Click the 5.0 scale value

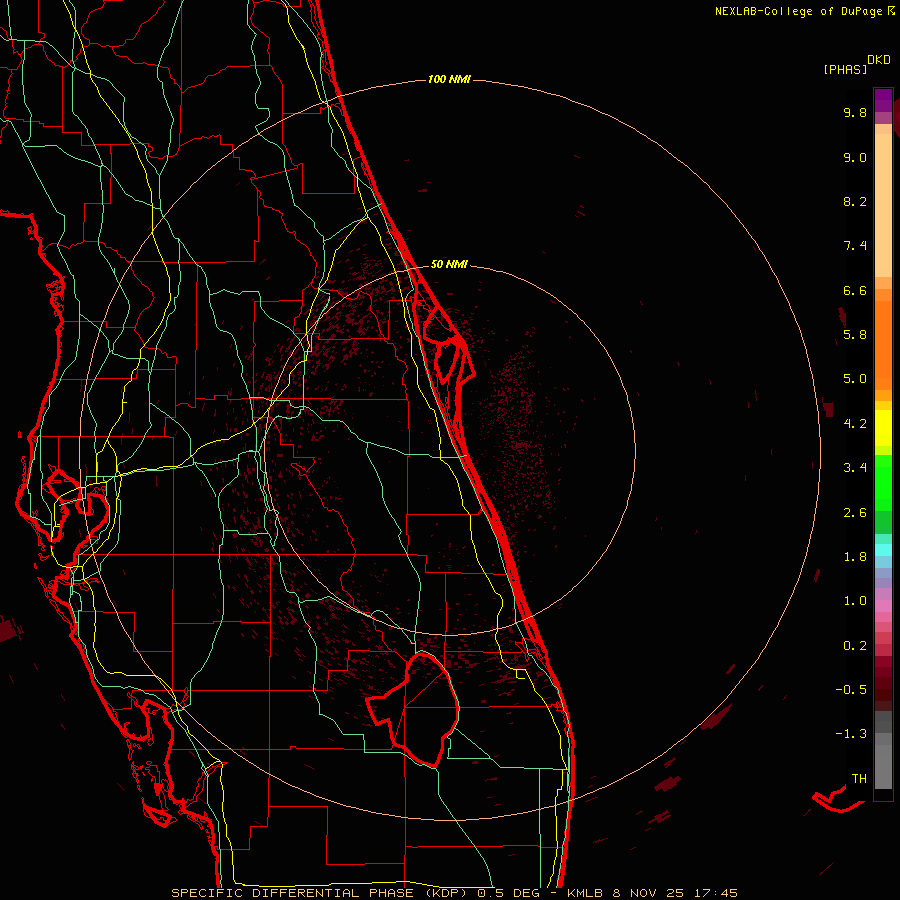[x=855, y=379]
